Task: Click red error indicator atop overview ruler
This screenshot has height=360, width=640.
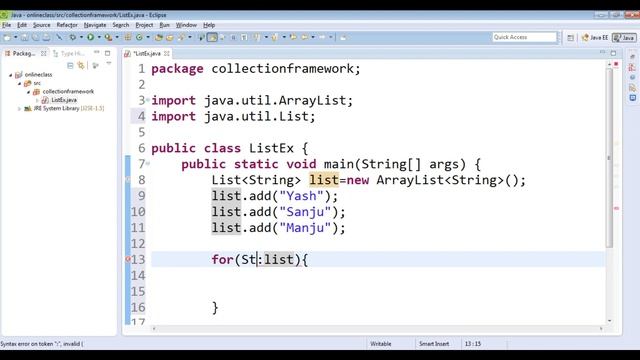Action: [x=616, y=64]
